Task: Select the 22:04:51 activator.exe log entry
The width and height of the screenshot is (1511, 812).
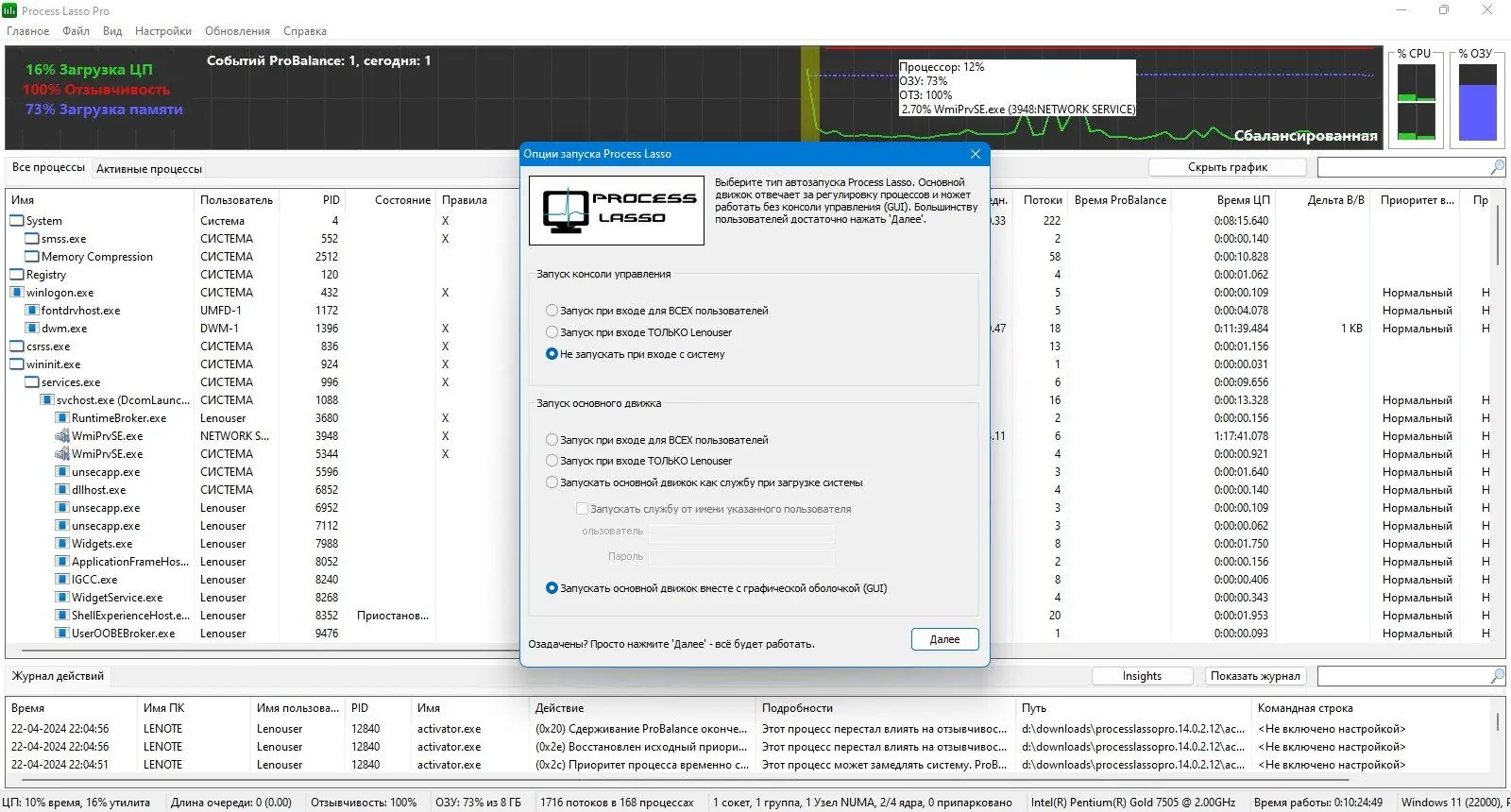Action: [748, 765]
